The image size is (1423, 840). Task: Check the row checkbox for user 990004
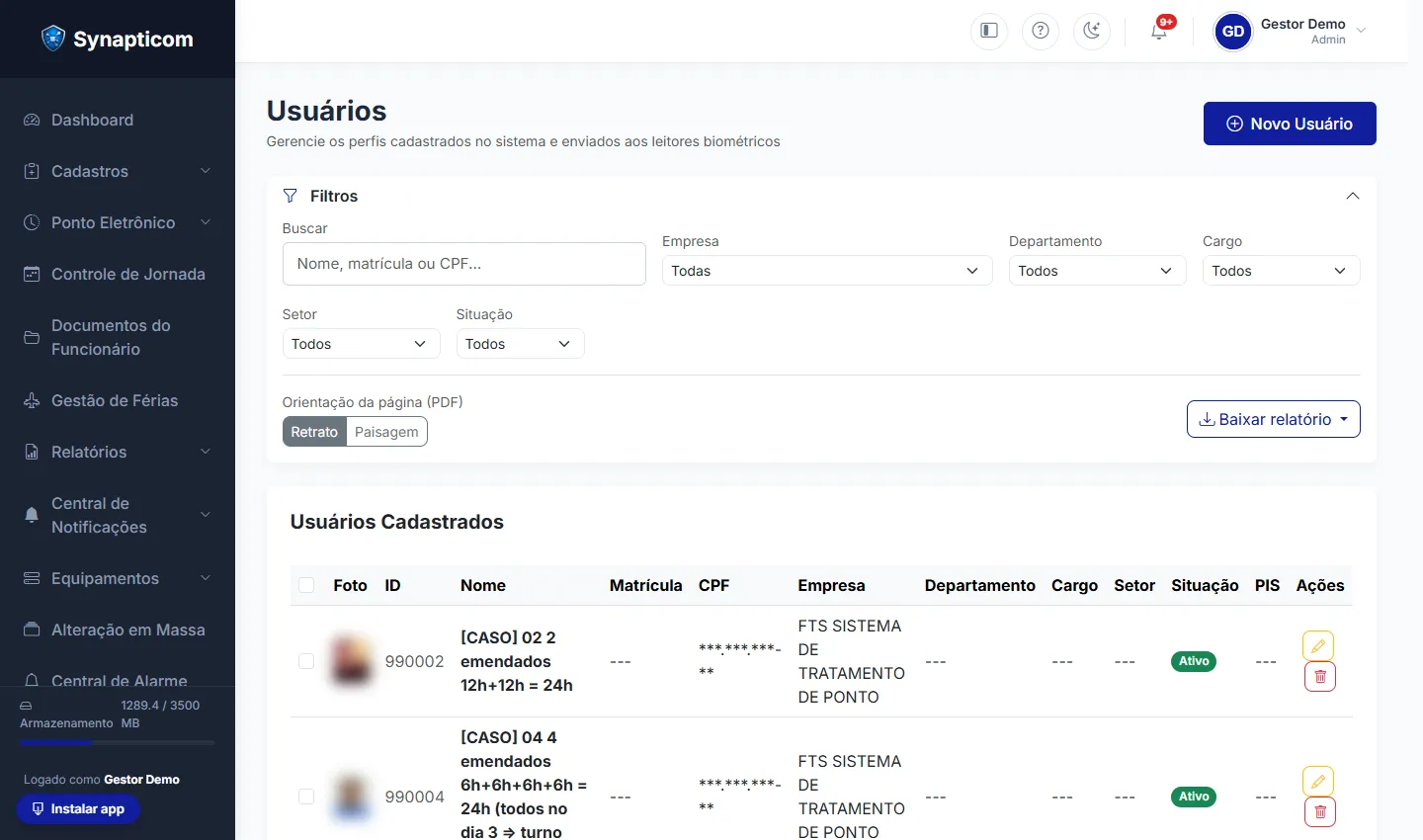pyautogui.click(x=306, y=797)
